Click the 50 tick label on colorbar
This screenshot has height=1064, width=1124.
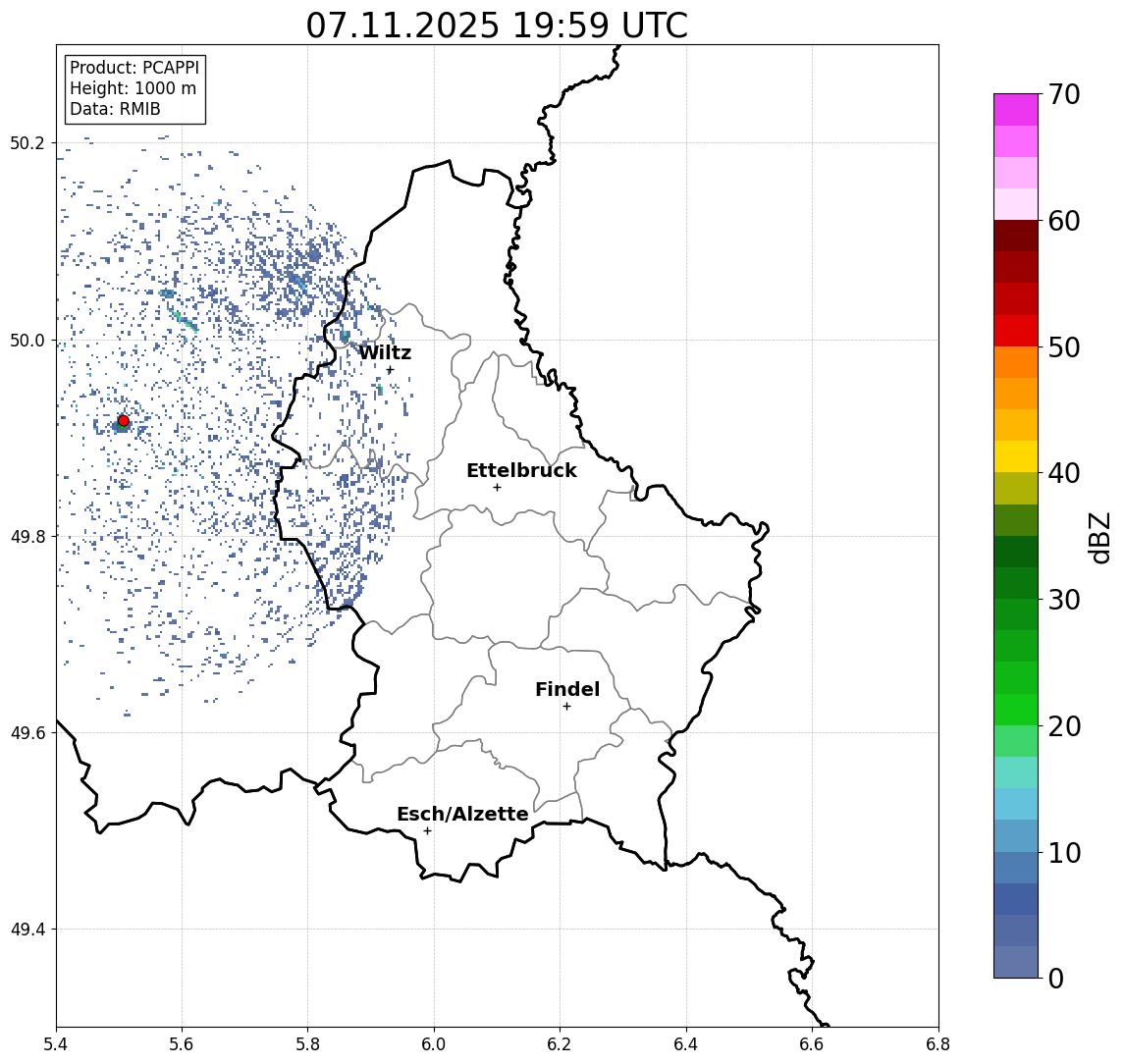pos(1064,347)
